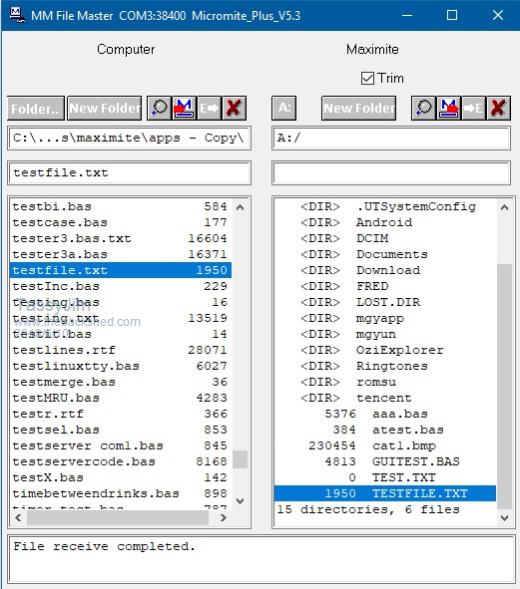Select testInc.bas in computer list
Screen dimensions: 520x589
coord(120,286)
